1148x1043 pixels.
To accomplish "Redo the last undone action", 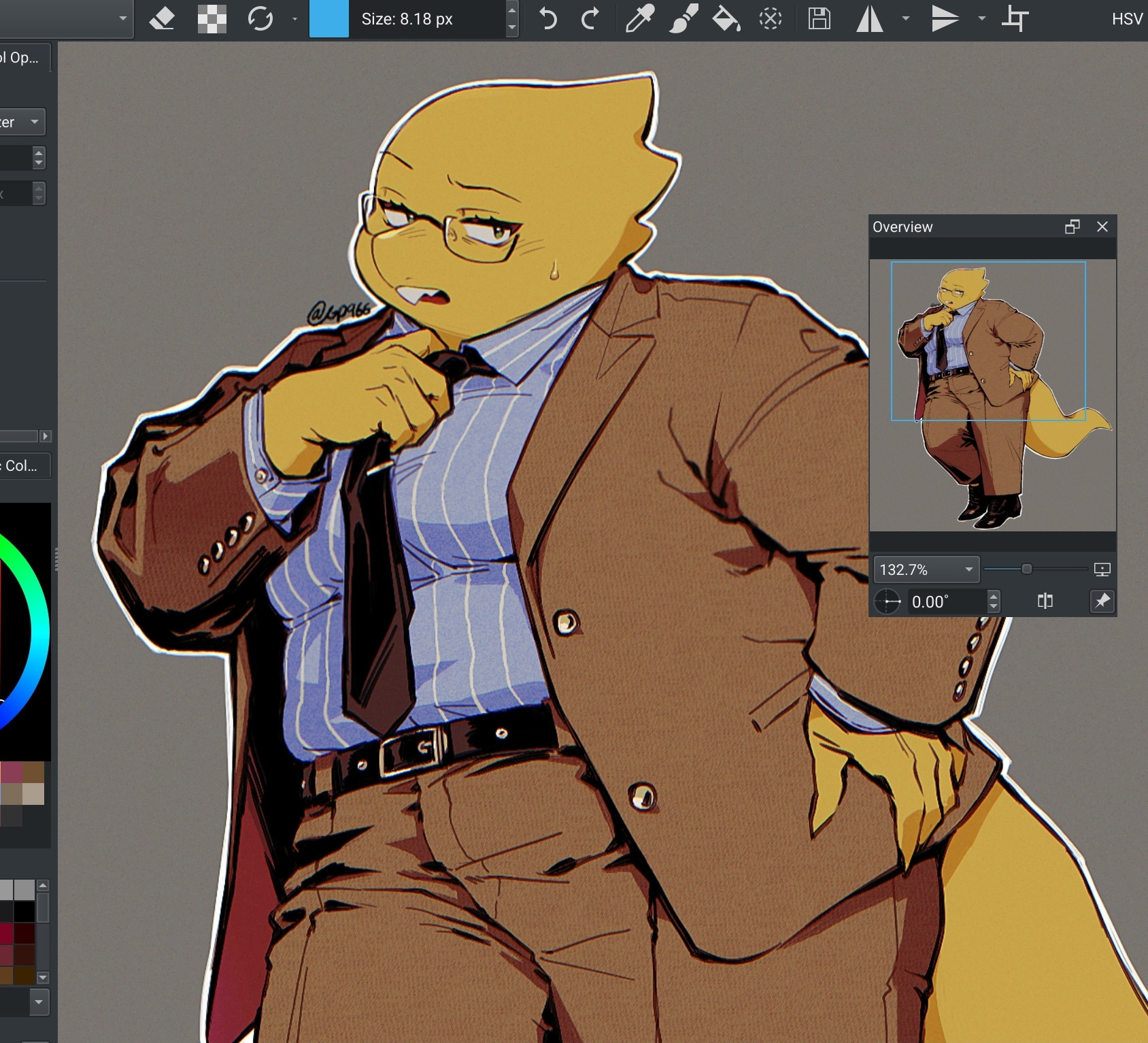I will (x=590, y=19).
